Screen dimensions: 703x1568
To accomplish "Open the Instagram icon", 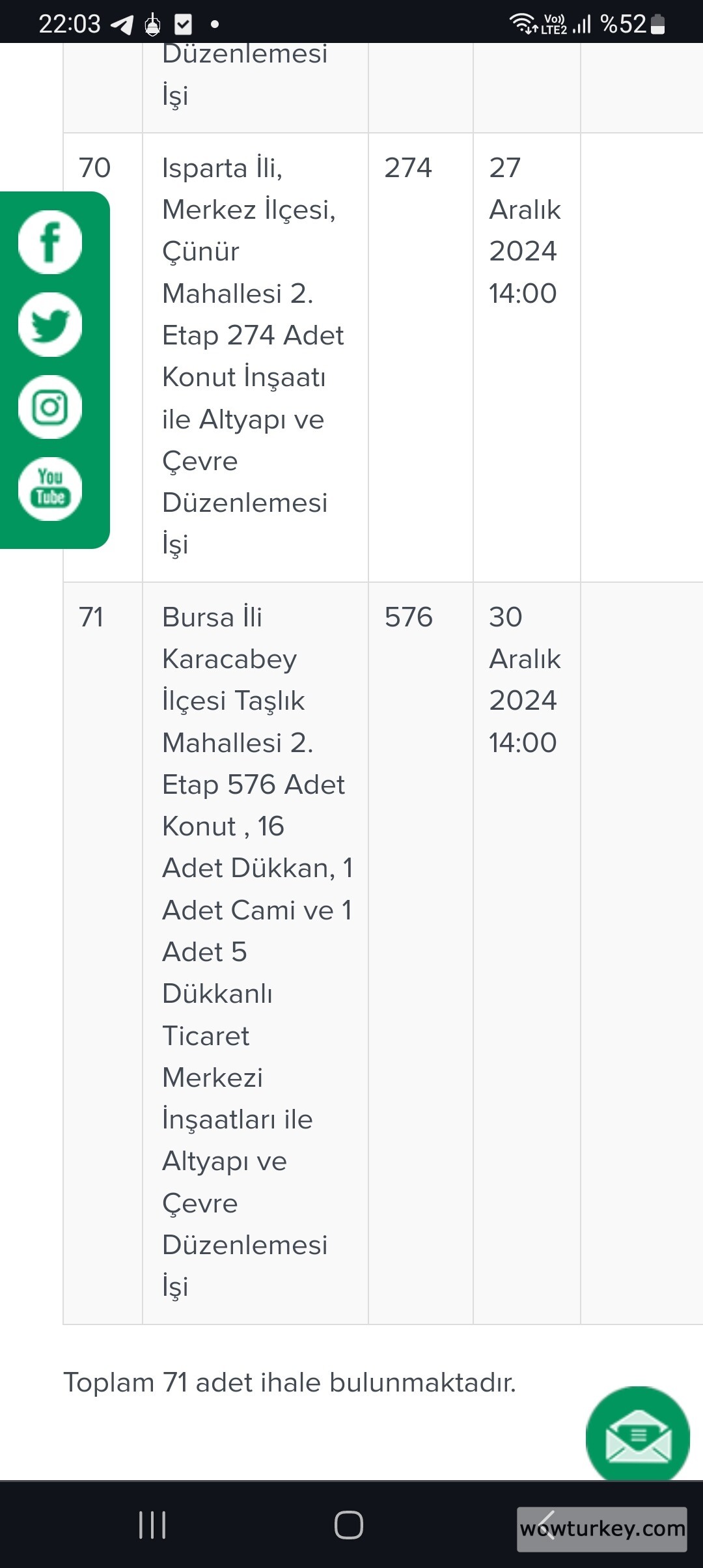I will coord(50,407).
